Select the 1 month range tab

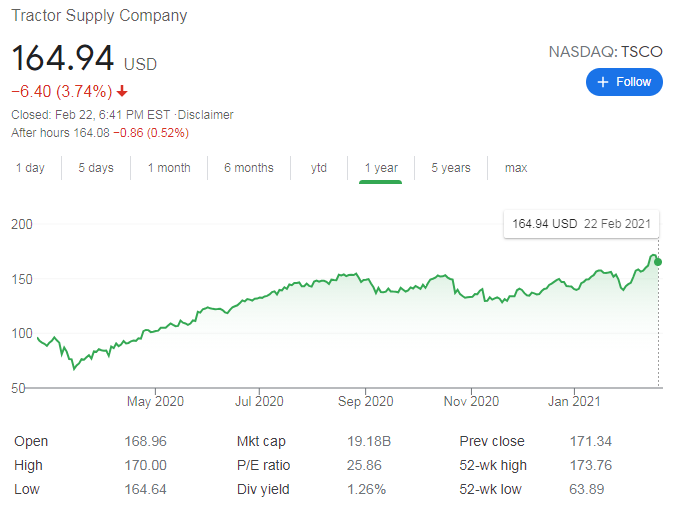pyautogui.click(x=169, y=168)
